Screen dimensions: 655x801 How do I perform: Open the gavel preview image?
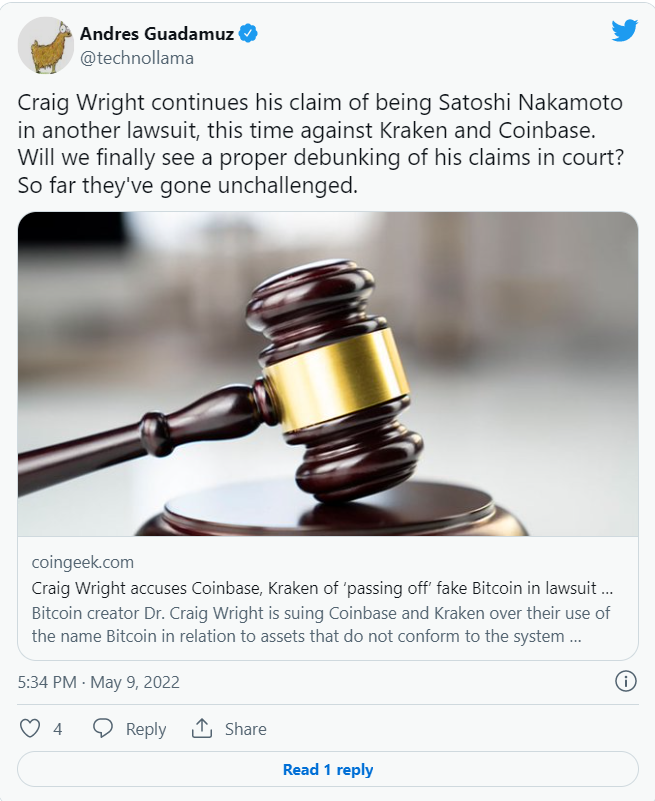pyautogui.click(x=328, y=374)
